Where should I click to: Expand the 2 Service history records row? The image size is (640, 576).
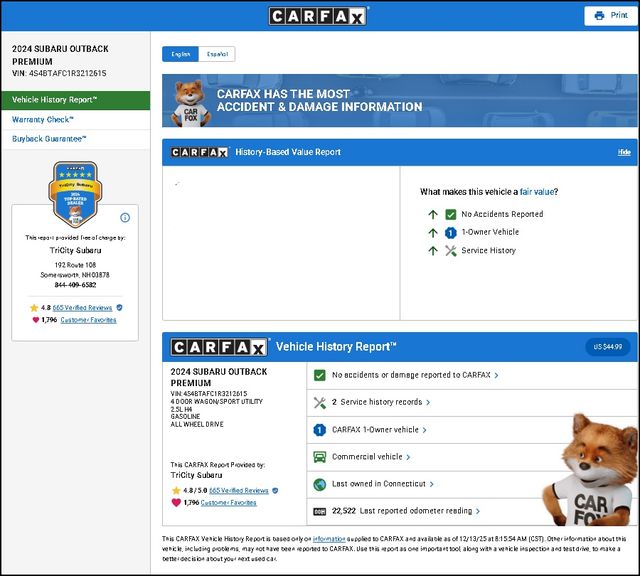pos(381,402)
